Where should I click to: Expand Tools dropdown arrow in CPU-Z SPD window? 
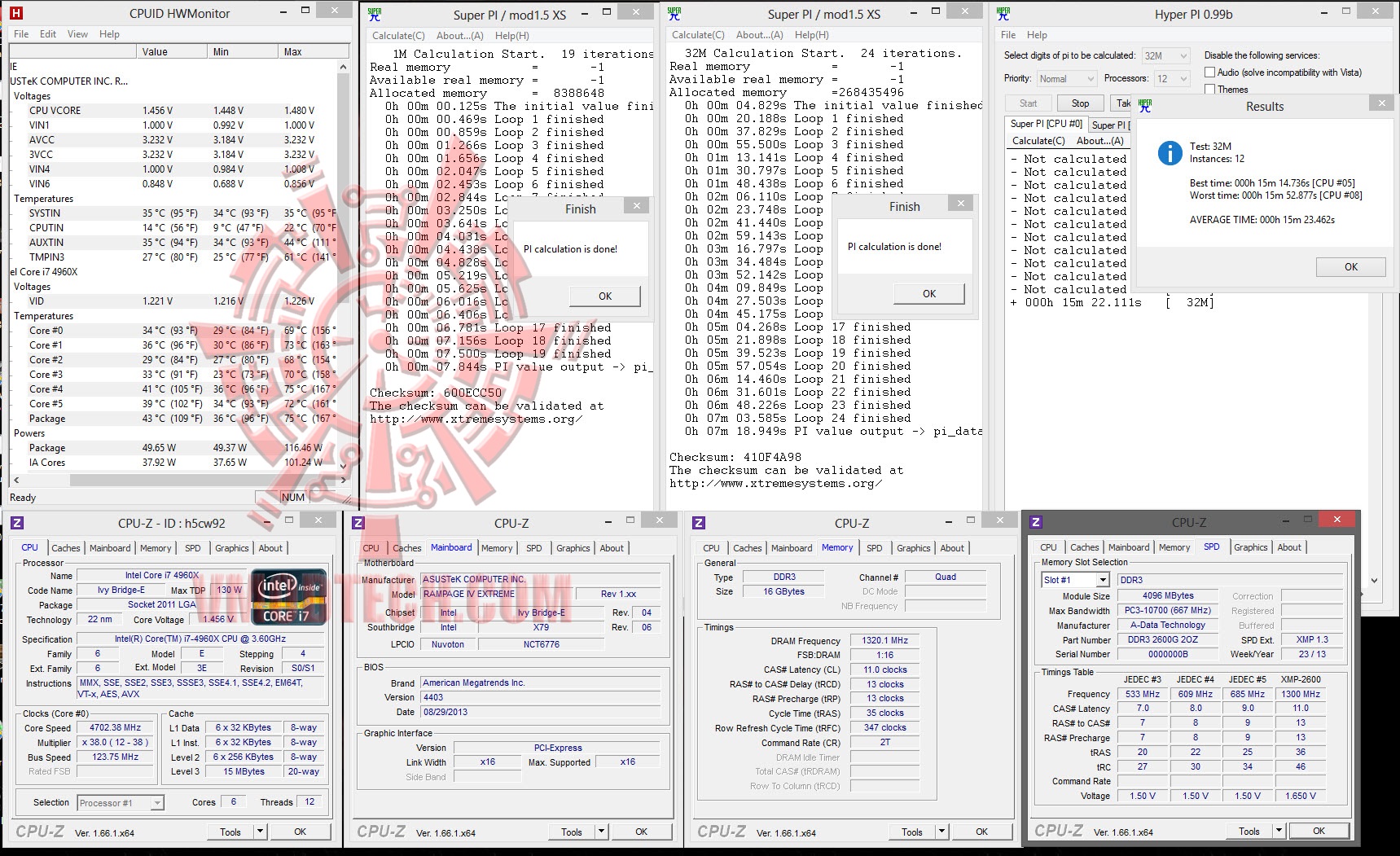coord(1279,831)
